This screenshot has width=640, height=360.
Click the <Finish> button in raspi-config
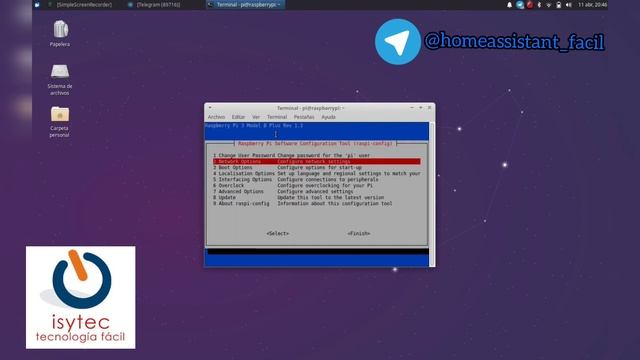click(359, 233)
